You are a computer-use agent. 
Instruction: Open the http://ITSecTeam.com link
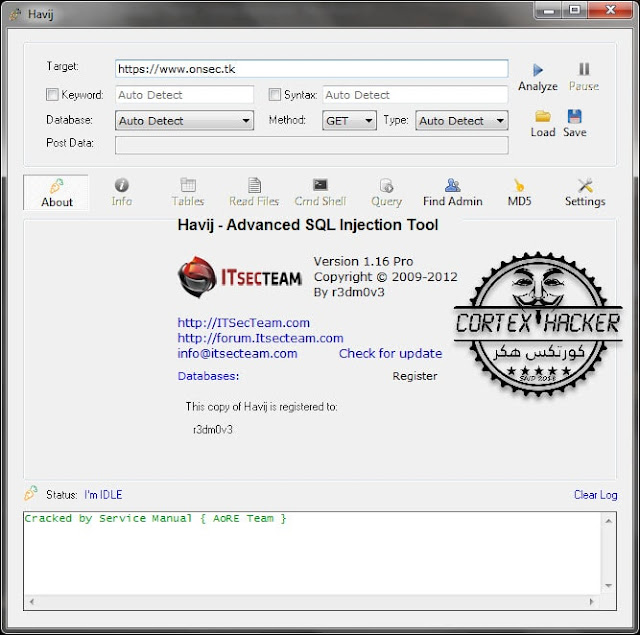click(x=244, y=323)
